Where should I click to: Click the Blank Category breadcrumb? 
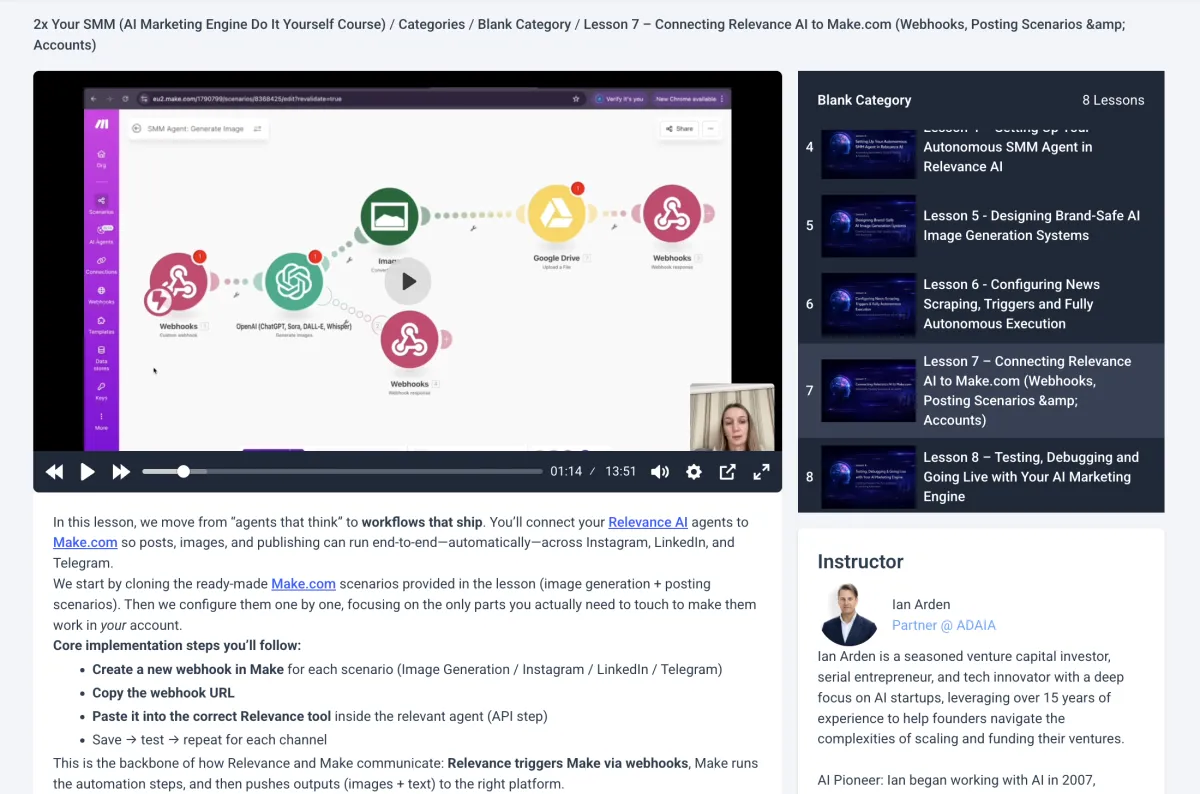(525, 24)
